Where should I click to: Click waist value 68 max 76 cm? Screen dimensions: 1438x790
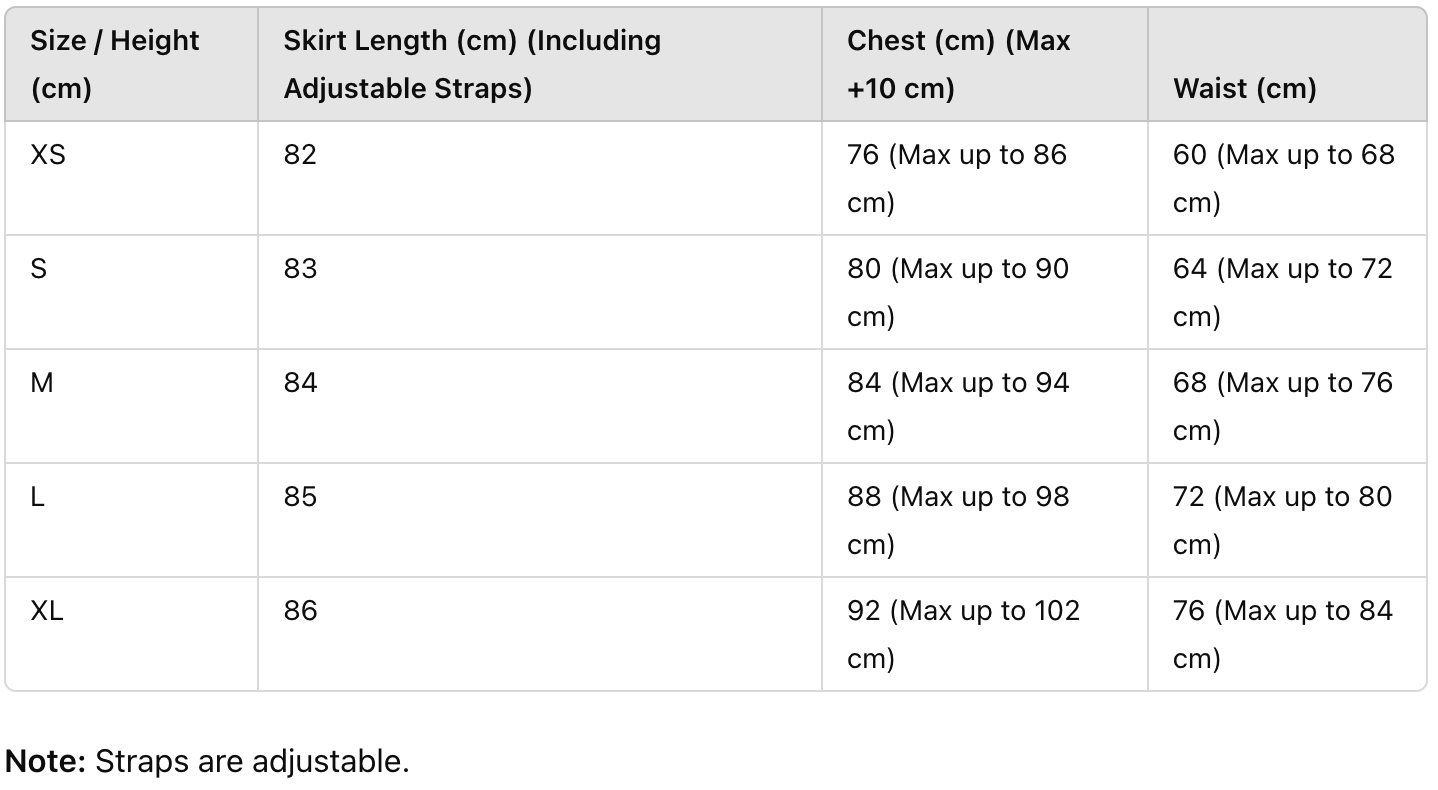pyautogui.click(x=1283, y=407)
